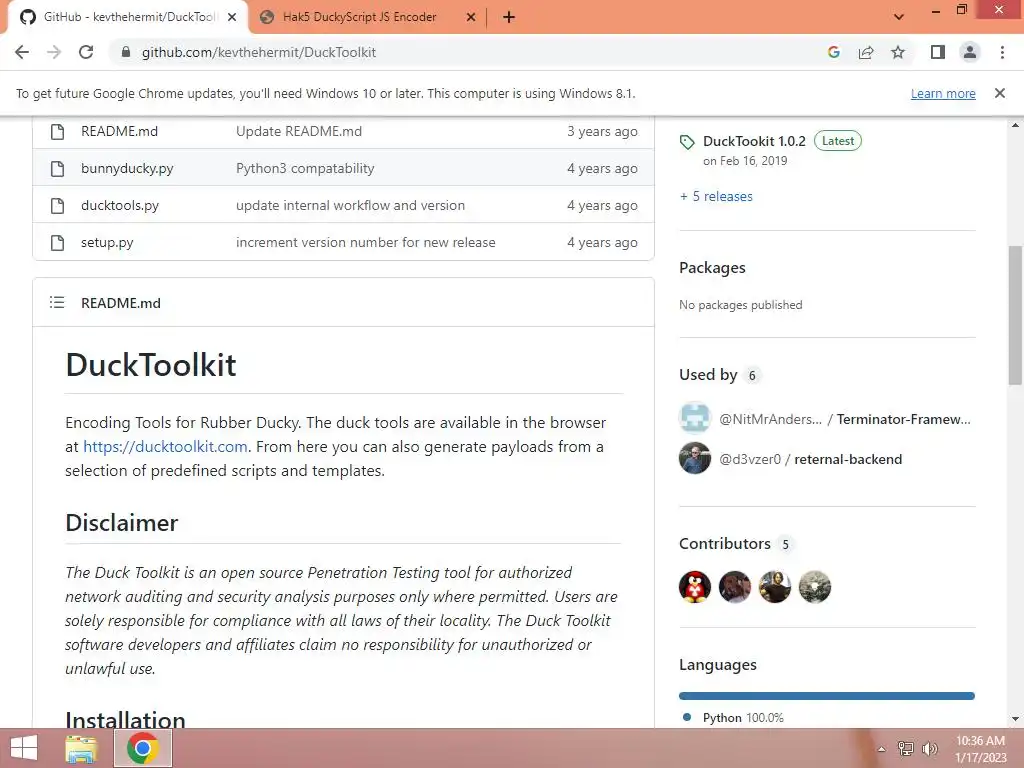The width and height of the screenshot is (1024, 768).
Task: Open the 'Python3 compatability' commit message
Action: point(305,168)
